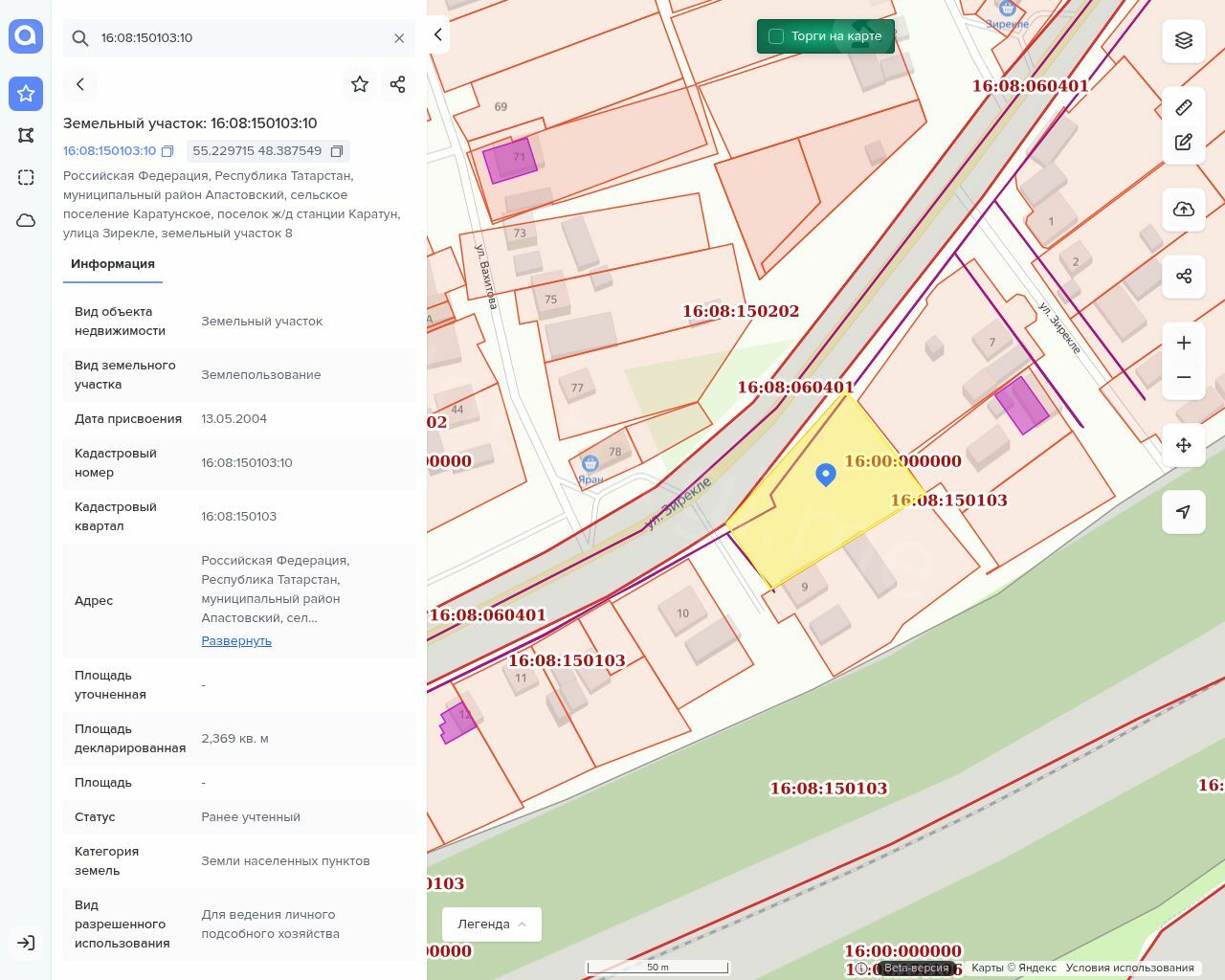Go back with the arrow button
1225x980 pixels.
[80, 84]
